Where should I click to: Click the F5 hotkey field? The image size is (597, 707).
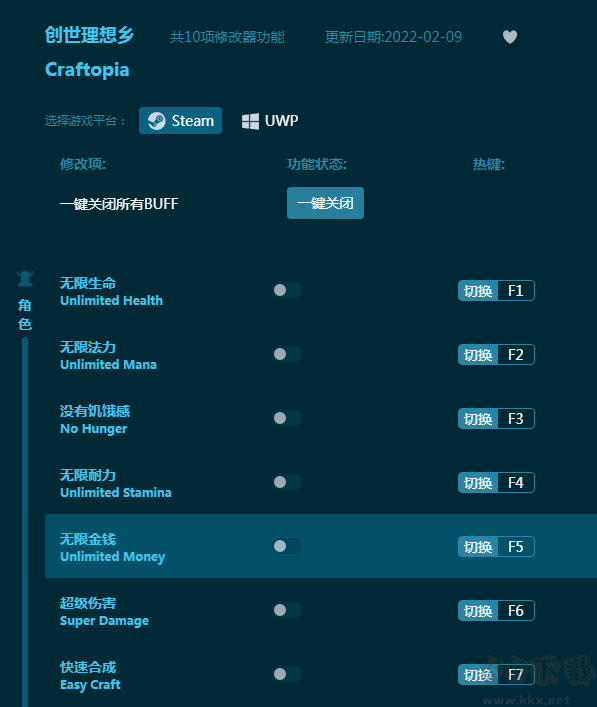click(516, 546)
